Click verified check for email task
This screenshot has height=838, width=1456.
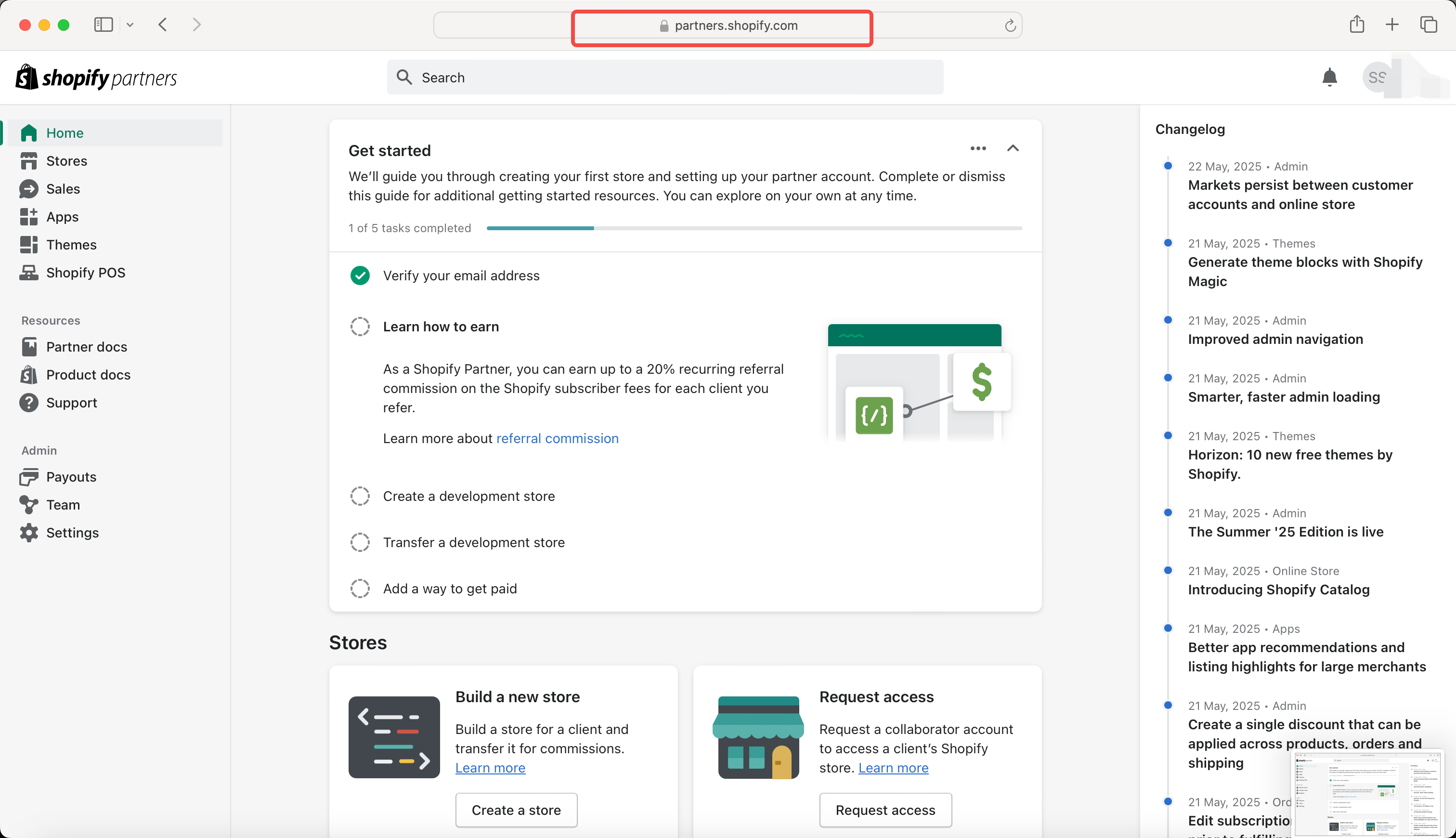pyautogui.click(x=360, y=275)
